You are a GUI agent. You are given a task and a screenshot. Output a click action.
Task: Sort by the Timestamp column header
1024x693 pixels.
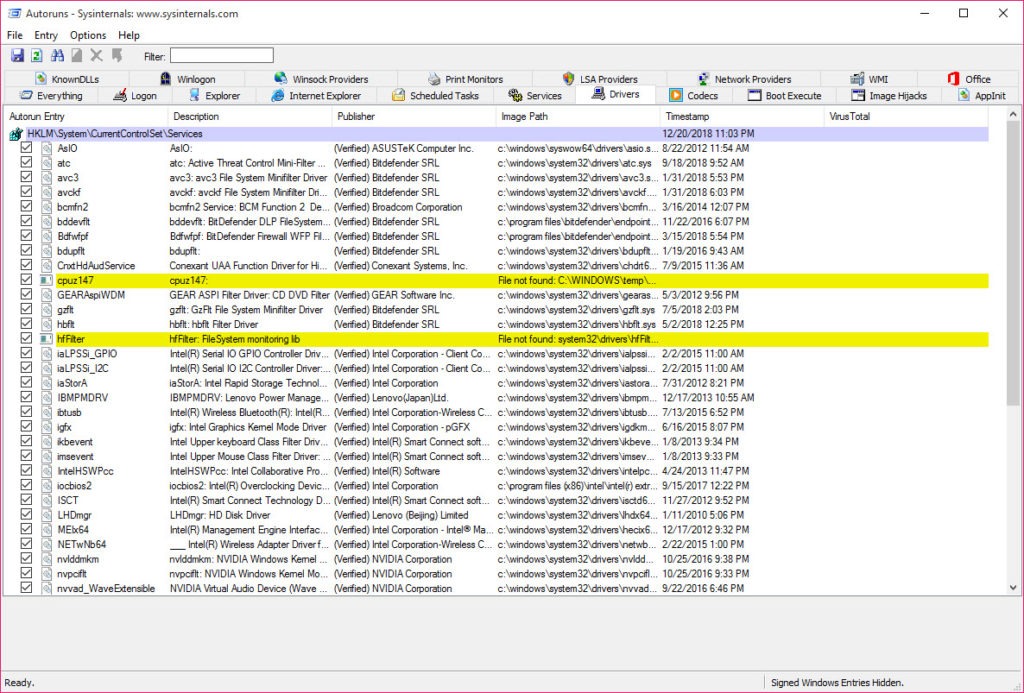(x=742, y=116)
